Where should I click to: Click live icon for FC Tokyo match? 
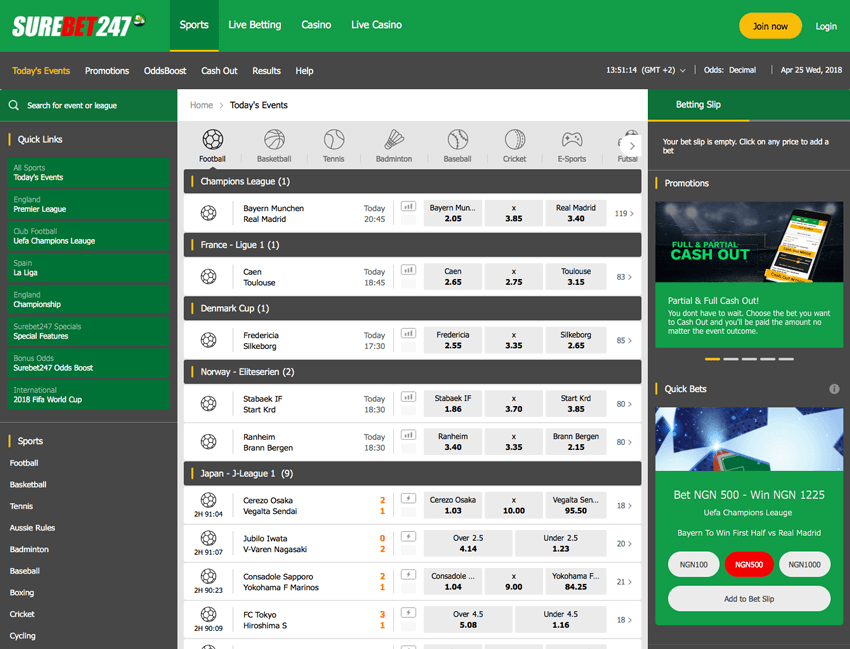coord(408,612)
